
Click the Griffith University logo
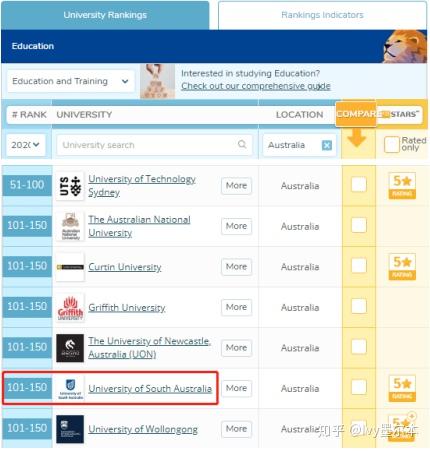pos(70,308)
